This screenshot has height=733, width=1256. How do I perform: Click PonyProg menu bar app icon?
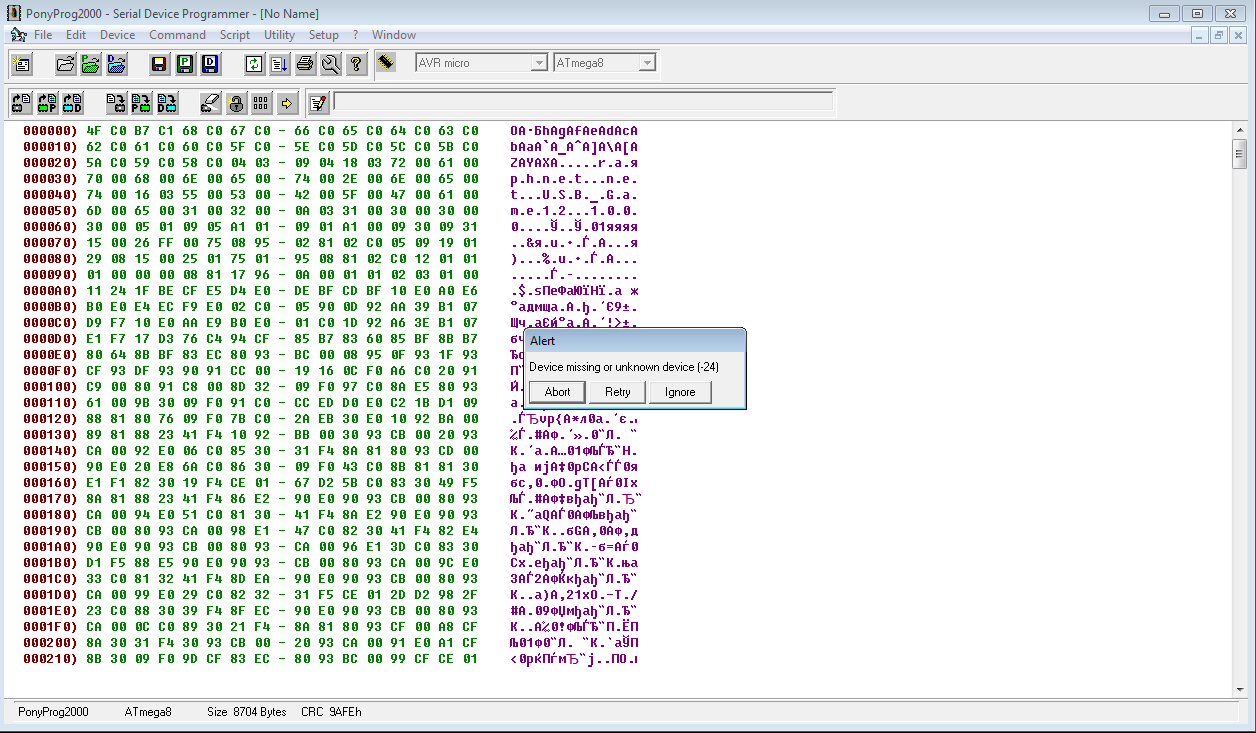[18, 35]
